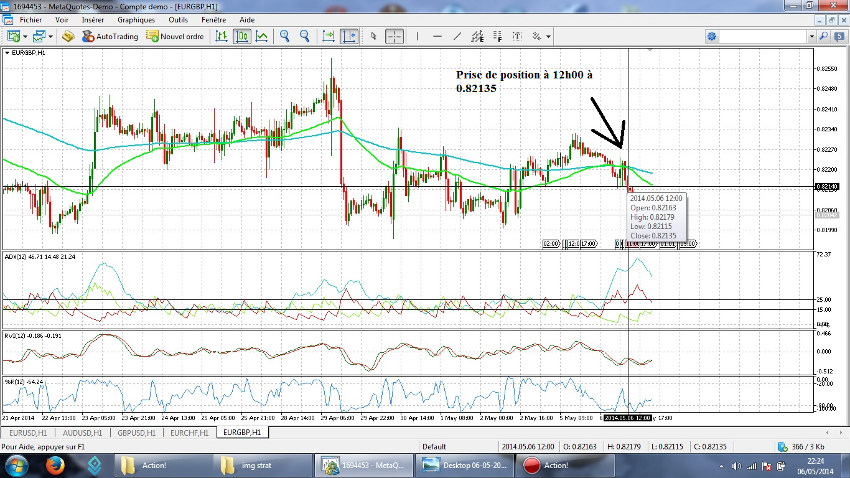Click the MetaTrader icon in menu bar
The image size is (850, 478).
[x=8, y=20]
